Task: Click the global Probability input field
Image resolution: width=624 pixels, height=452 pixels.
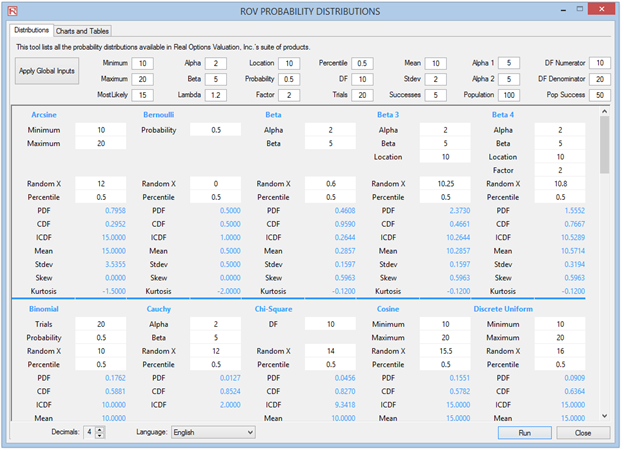Action: click(x=289, y=79)
